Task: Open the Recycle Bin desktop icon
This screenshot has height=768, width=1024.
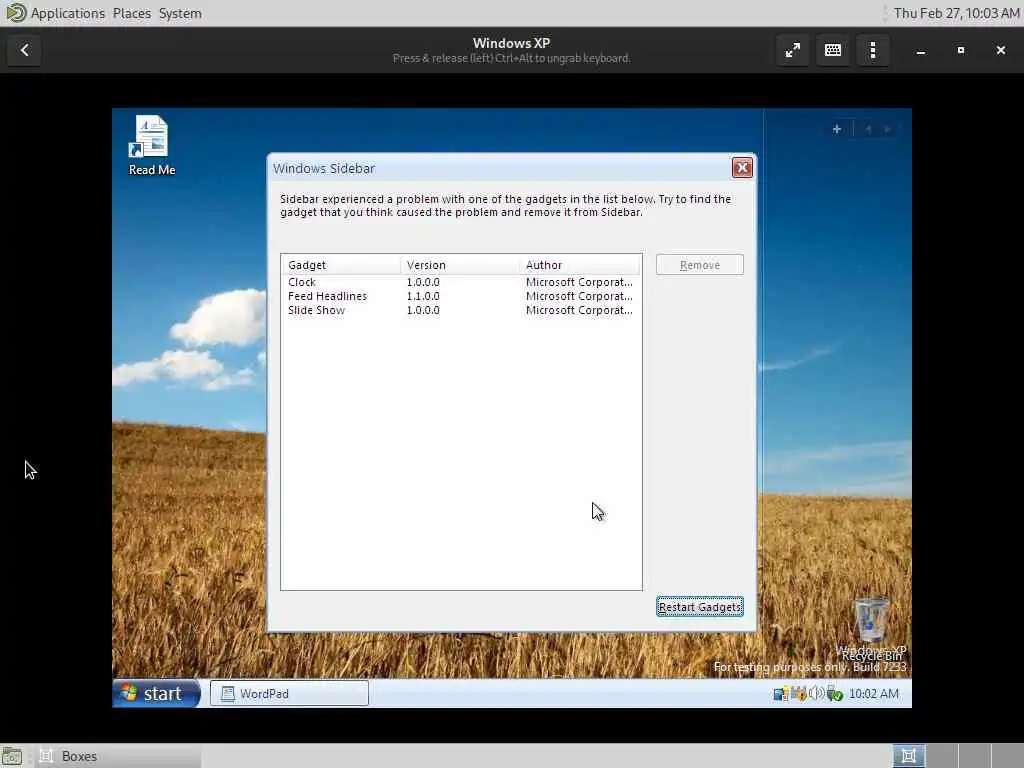Action: pos(872,628)
